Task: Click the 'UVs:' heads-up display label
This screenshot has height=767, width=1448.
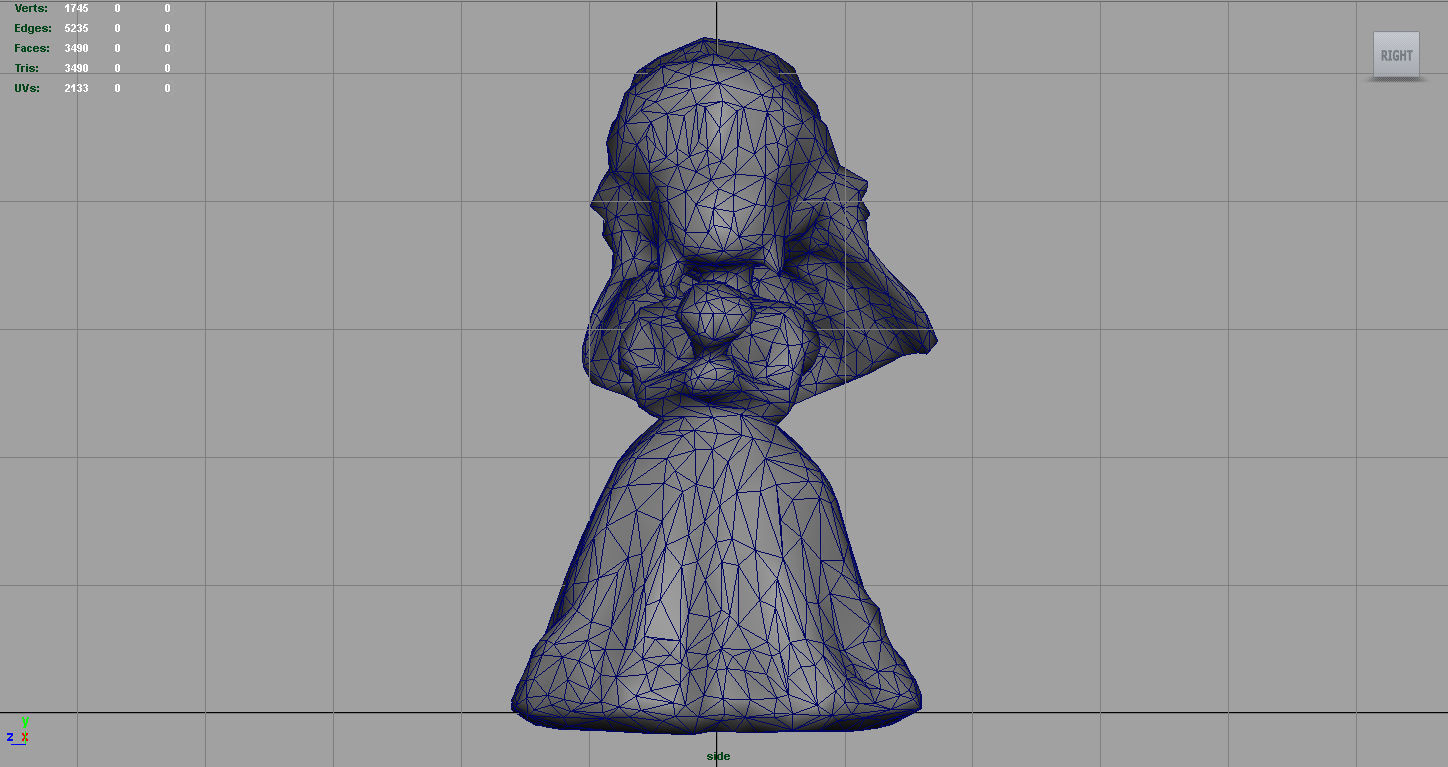Action: [x=27, y=88]
